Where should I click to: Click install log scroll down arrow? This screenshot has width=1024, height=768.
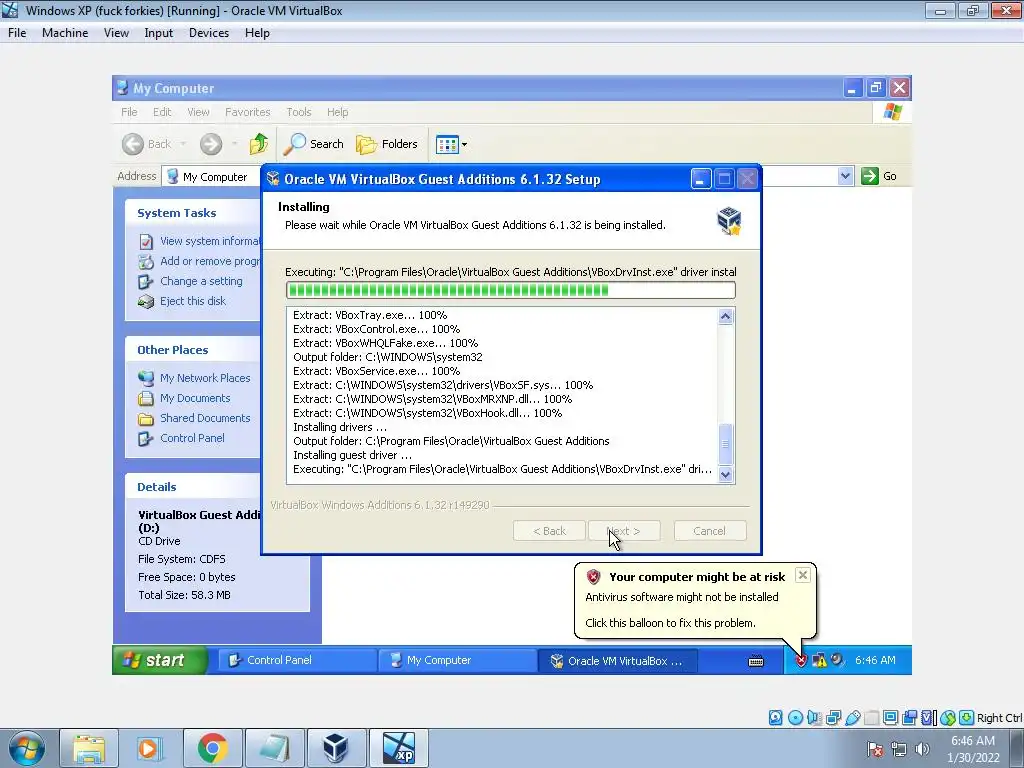click(726, 475)
